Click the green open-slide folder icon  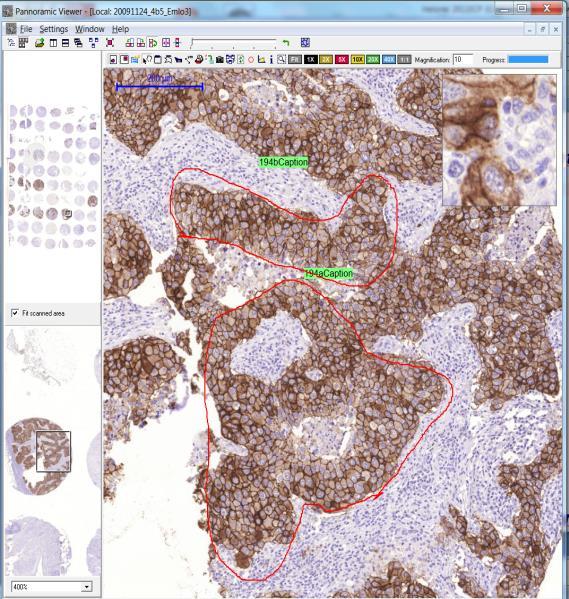39,43
